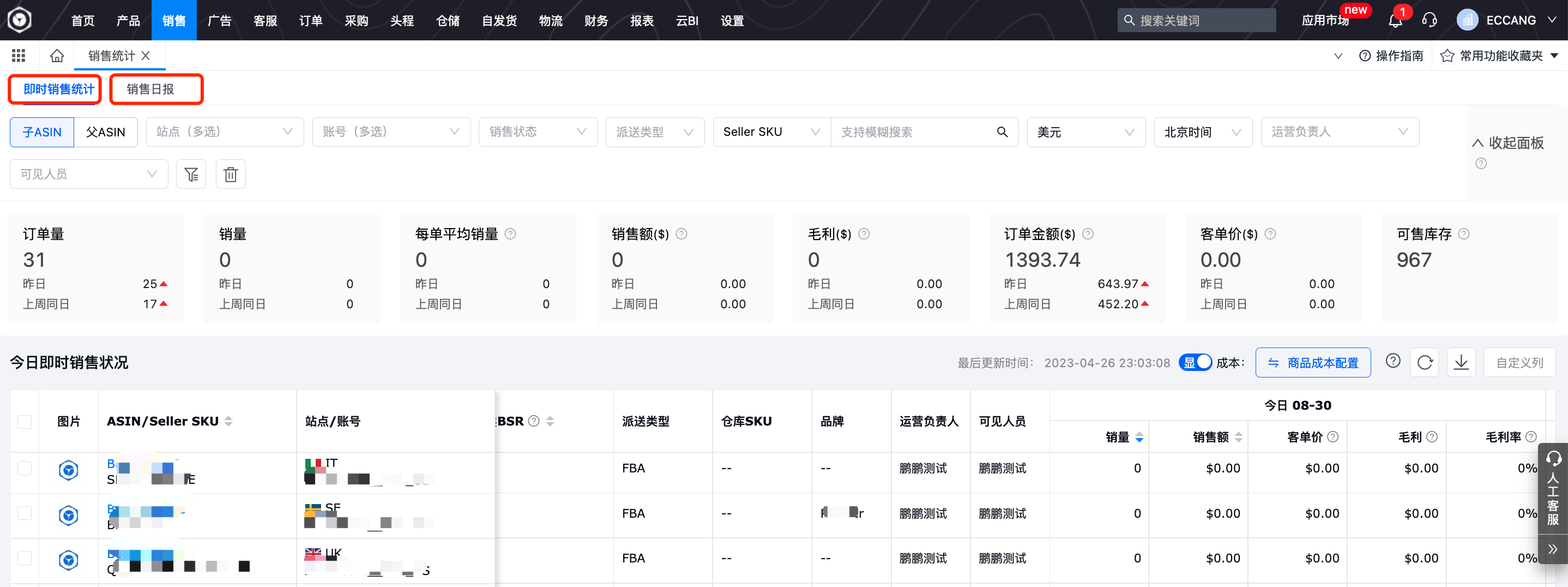Screen dimensions: 1568x587
Task: Click the 搜索关键词 search input field
Action: tap(1195, 20)
